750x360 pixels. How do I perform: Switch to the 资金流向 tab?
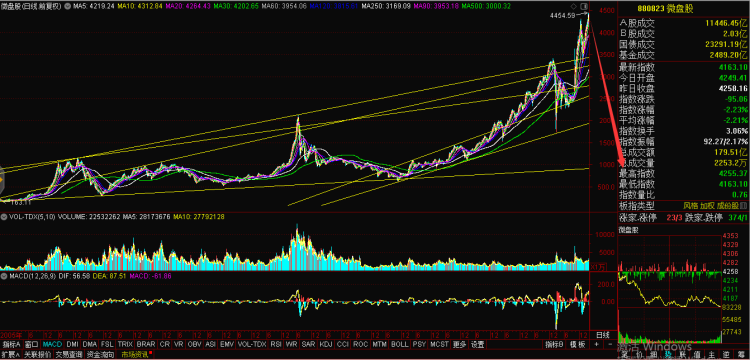(x=101, y=355)
